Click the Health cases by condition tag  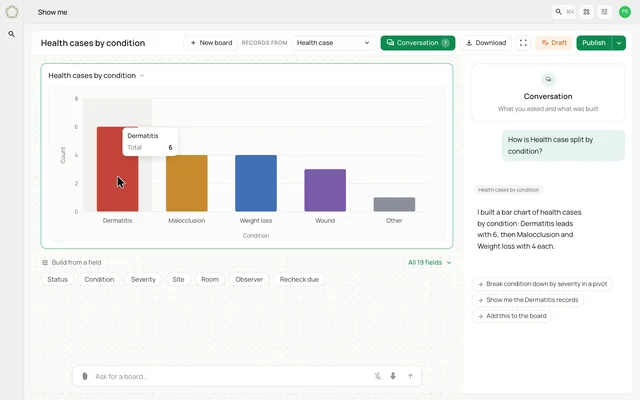click(509, 190)
